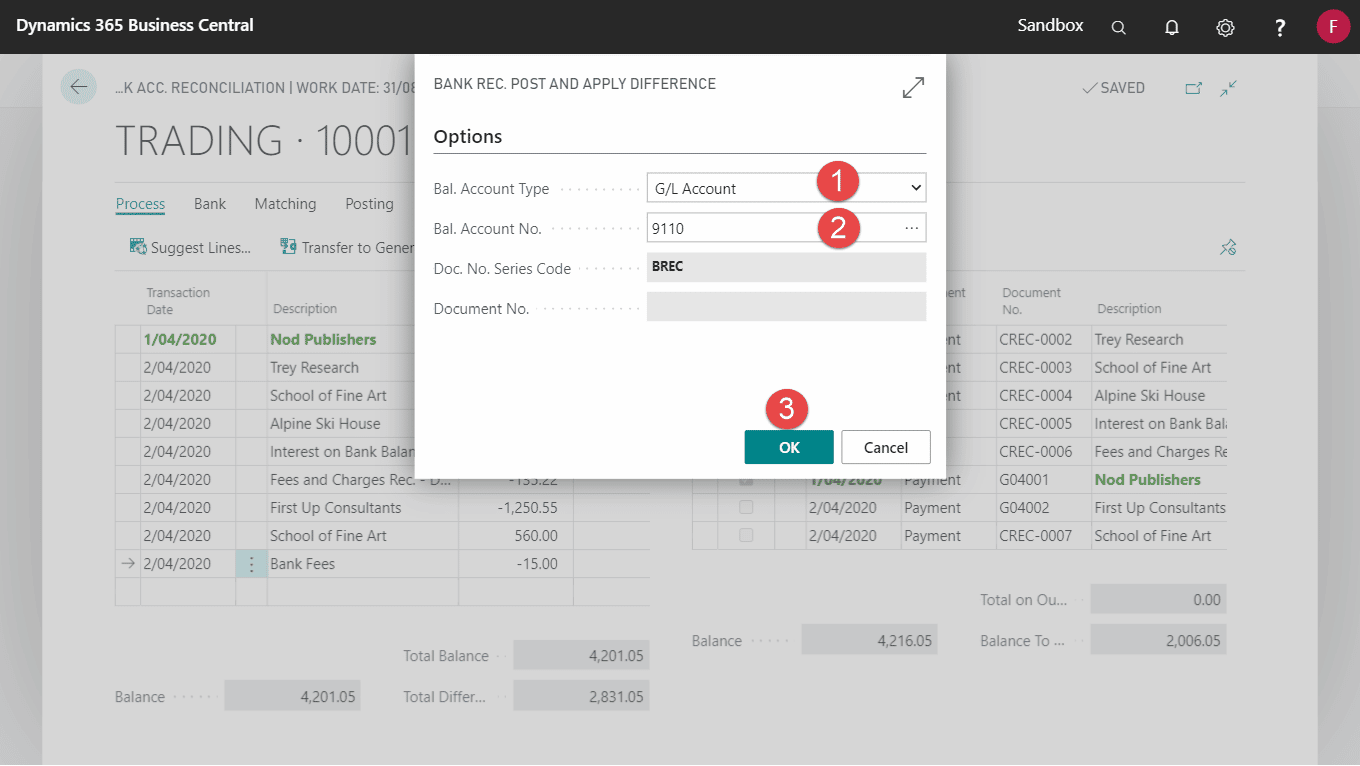The image size is (1360, 766).
Task: Click Total on Outstanding value 0.00
Action: (x=1158, y=600)
